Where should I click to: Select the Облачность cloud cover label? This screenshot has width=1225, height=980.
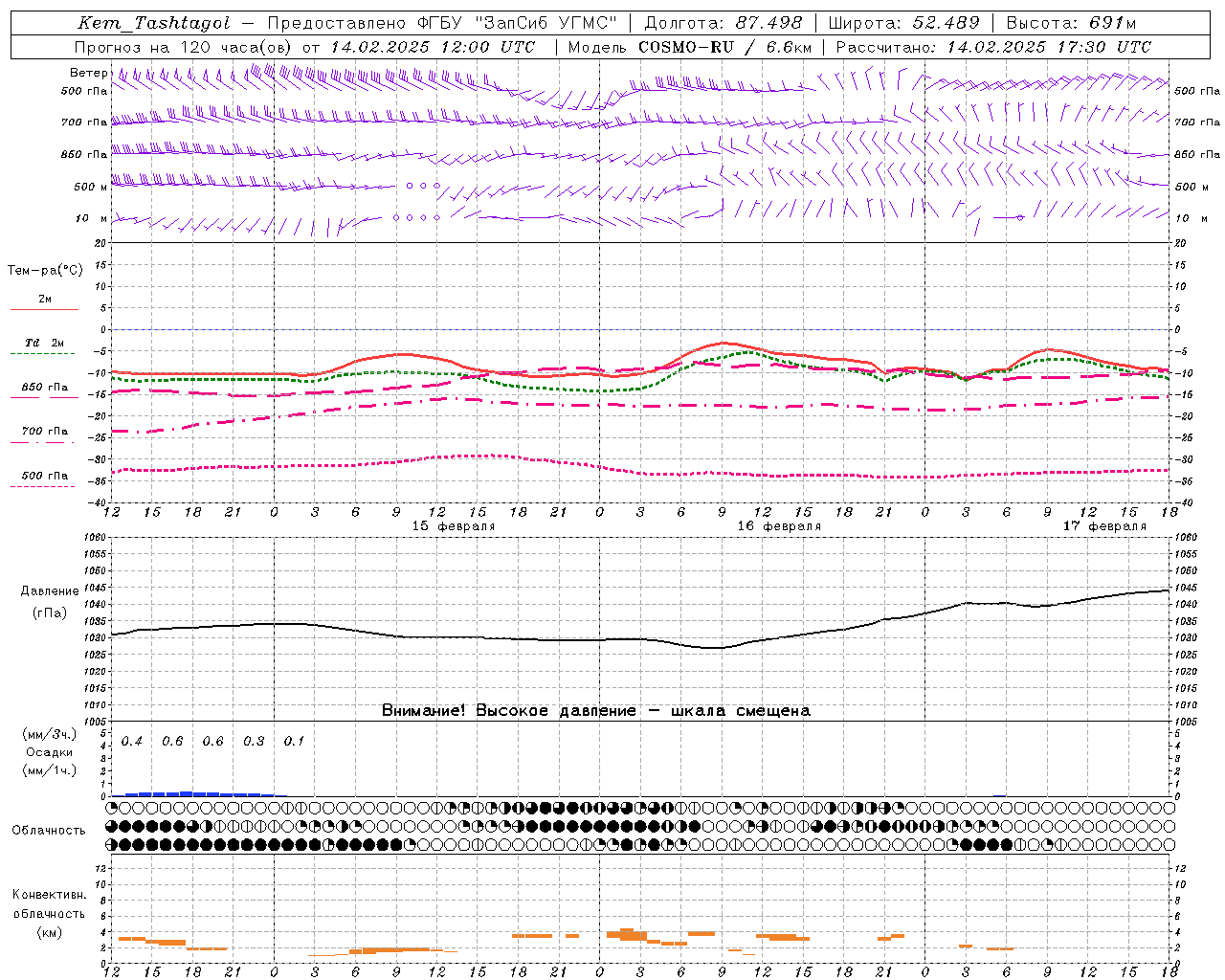coord(49,831)
